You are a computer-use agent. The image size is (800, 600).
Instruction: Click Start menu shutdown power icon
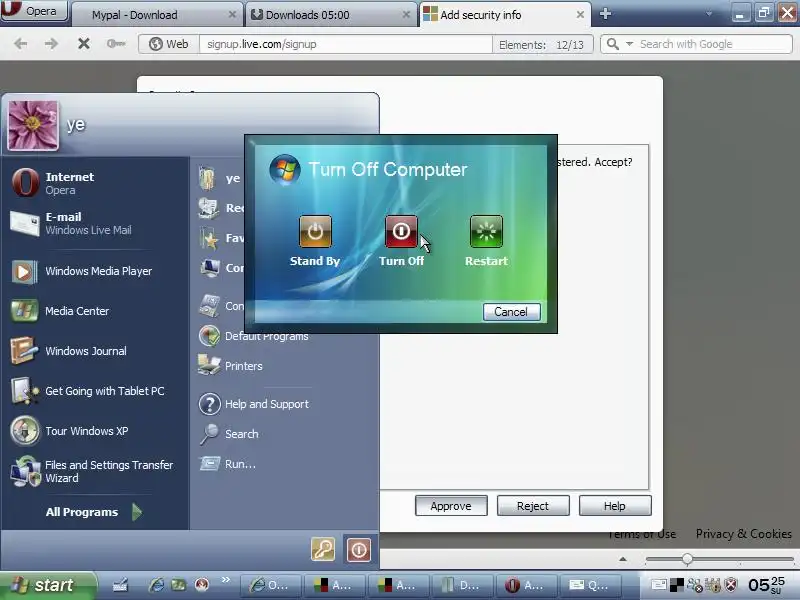tap(359, 549)
